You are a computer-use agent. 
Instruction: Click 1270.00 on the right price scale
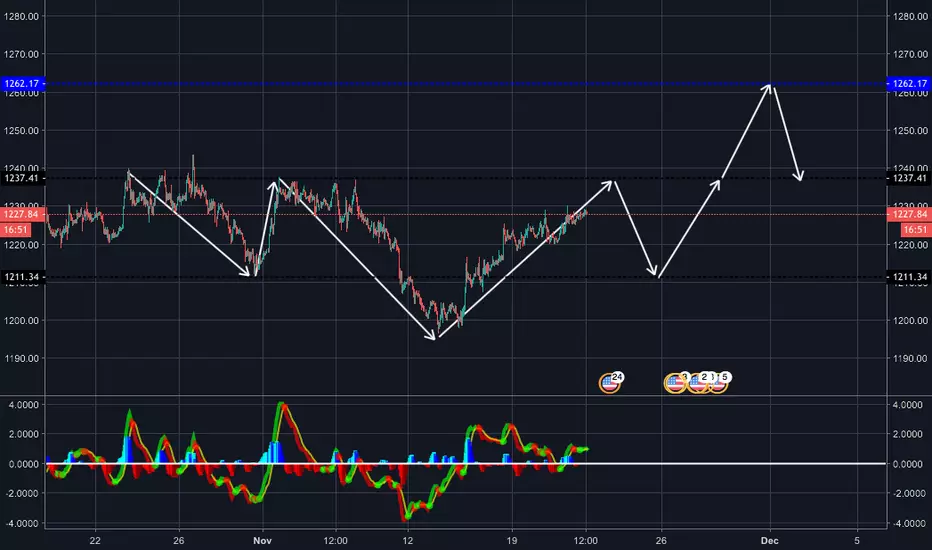click(x=910, y=54)
